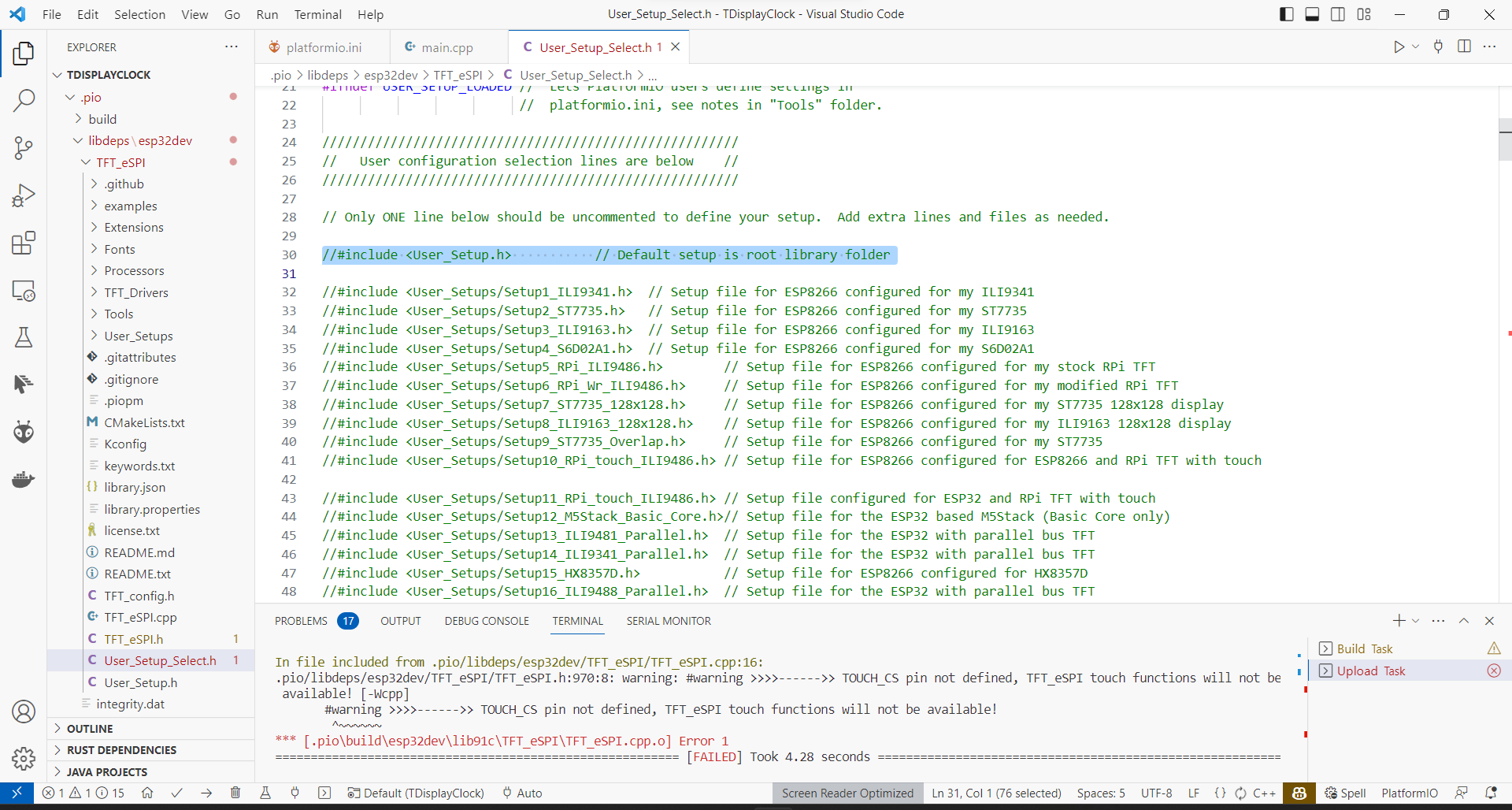This screenshot has width=1512, height=810.
Task: Open the Extensions view
Action: (x=24, y=243)
